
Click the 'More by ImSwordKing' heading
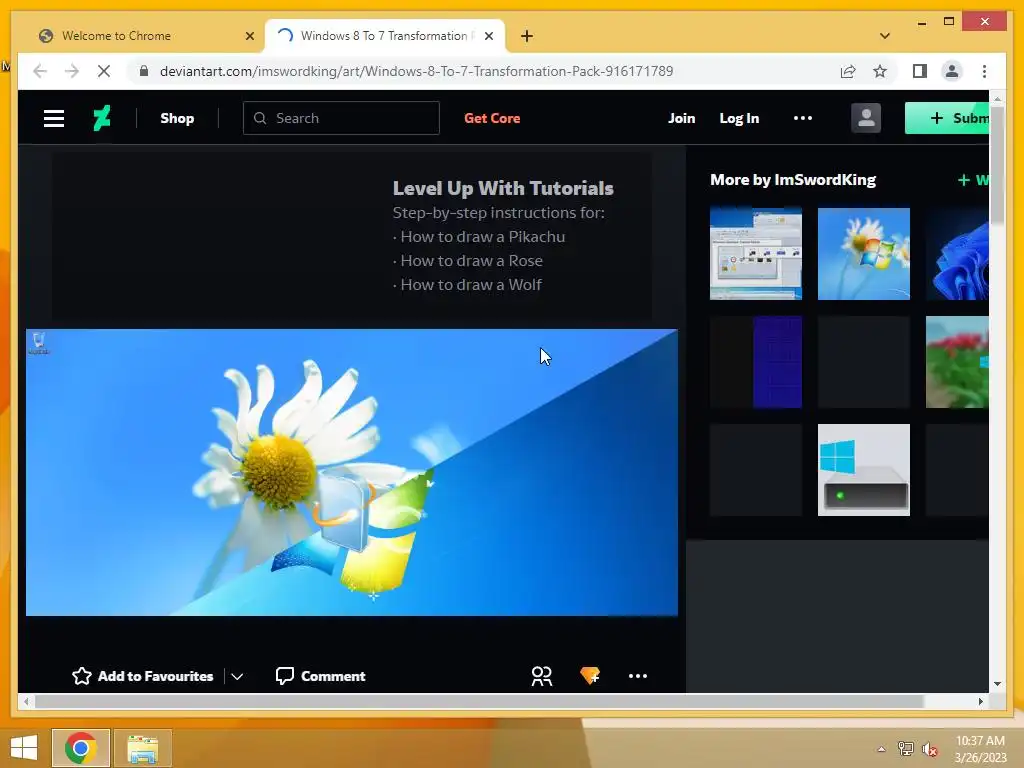point(793,180)
